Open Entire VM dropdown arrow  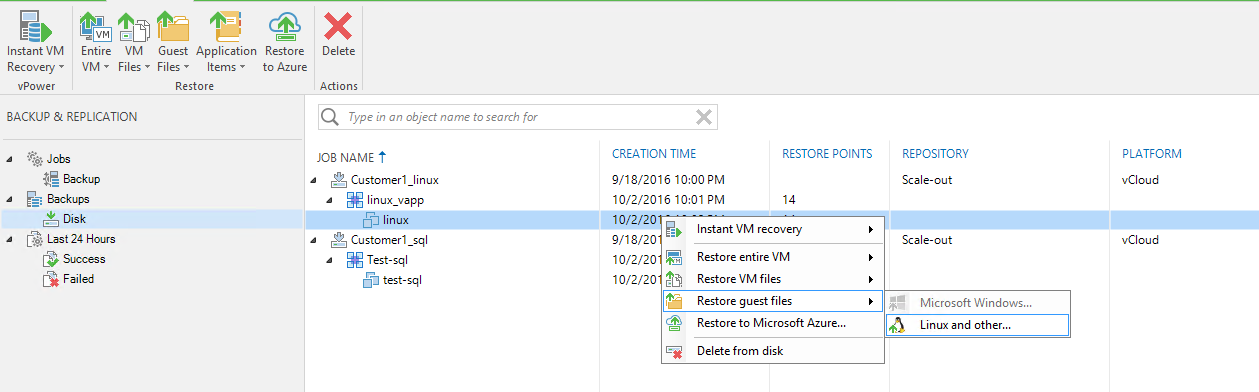click(x=107, y=67)
